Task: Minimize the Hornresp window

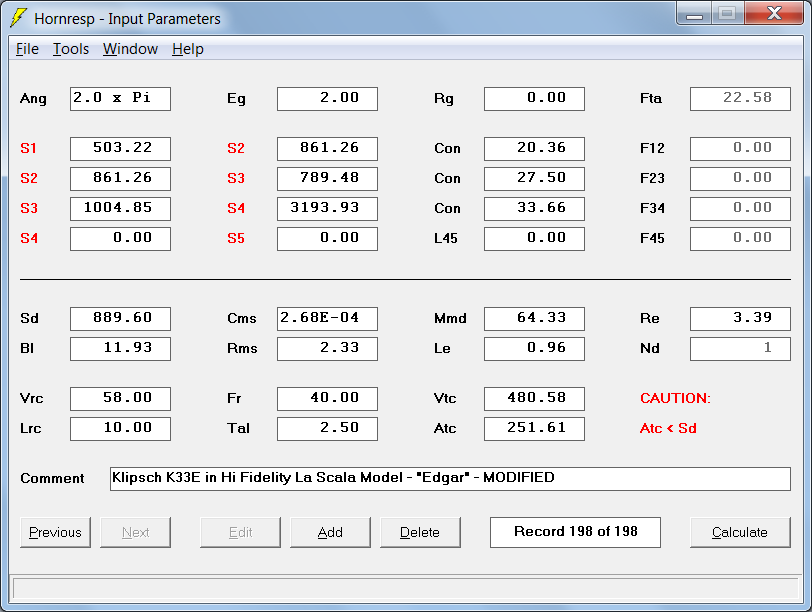Action: (694, 14)
